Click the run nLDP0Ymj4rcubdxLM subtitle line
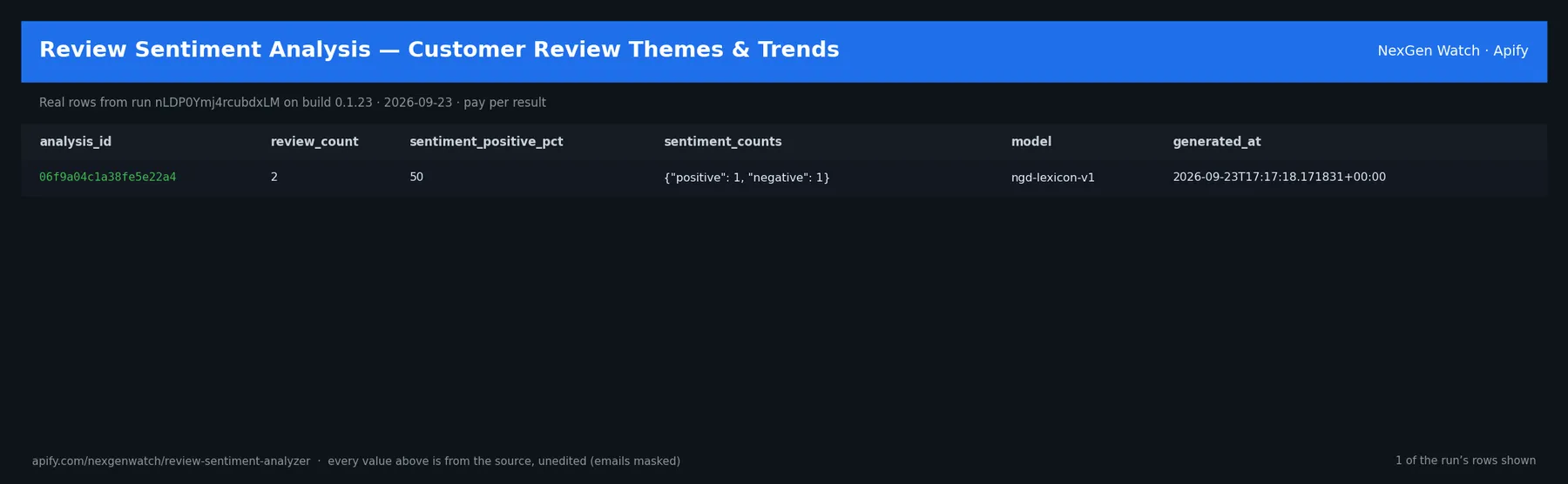Viewport: 1568px width, 484px height. click(x=293, y=103)
